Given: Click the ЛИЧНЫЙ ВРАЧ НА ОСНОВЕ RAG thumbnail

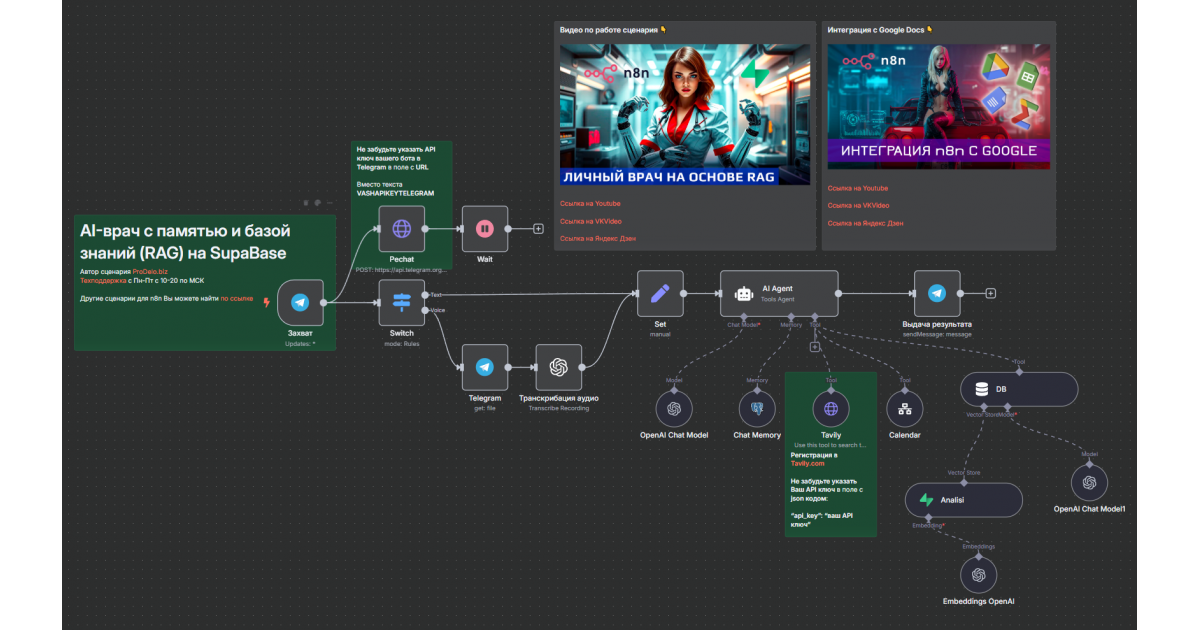Looking at the screenshot, I should point(685,114).
